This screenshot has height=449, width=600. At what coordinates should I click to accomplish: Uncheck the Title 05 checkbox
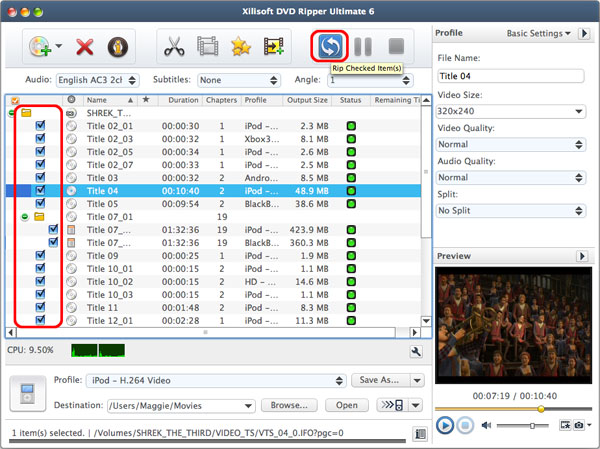click(x=40, y=204)
